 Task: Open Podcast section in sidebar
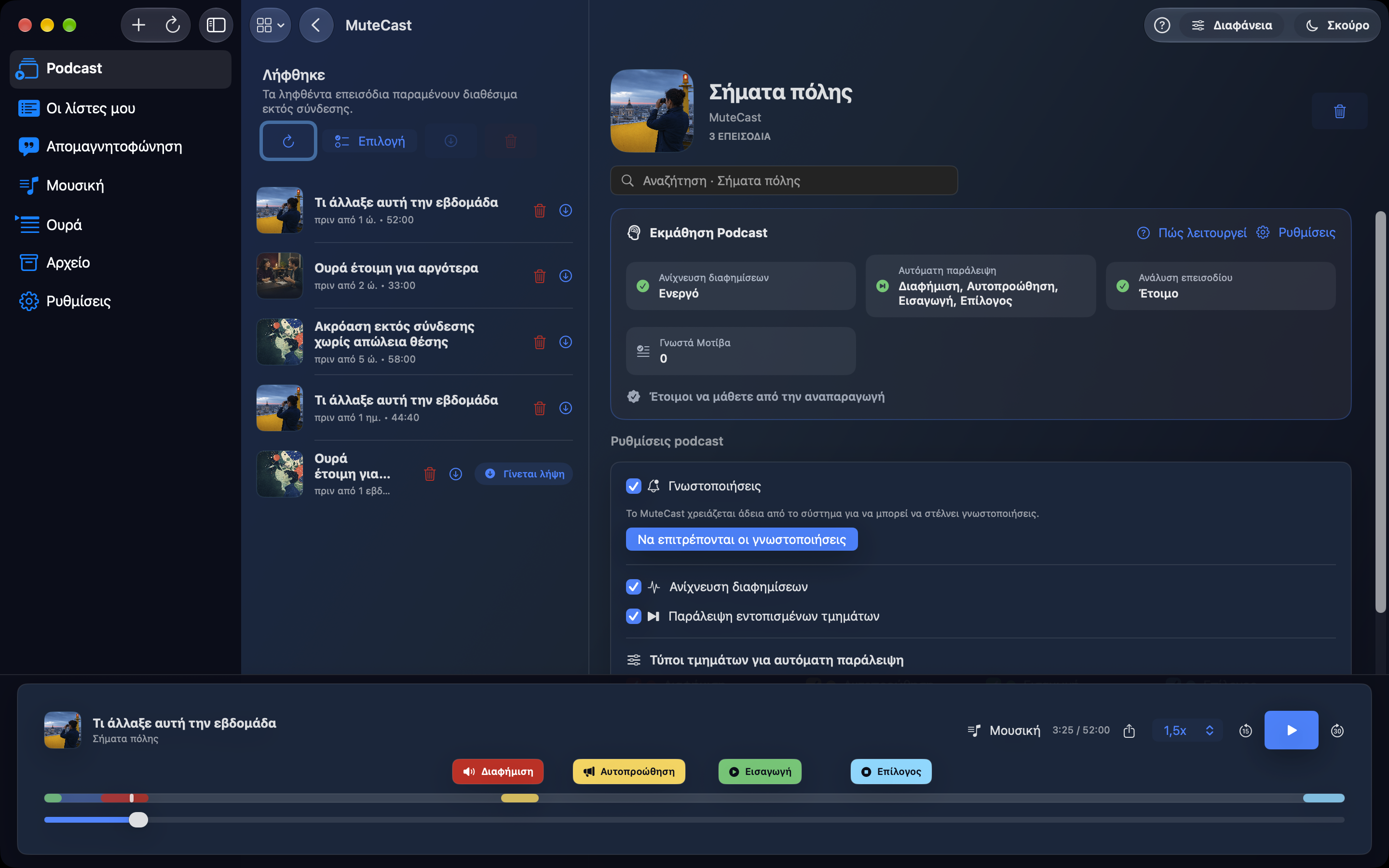pos(121,69)
